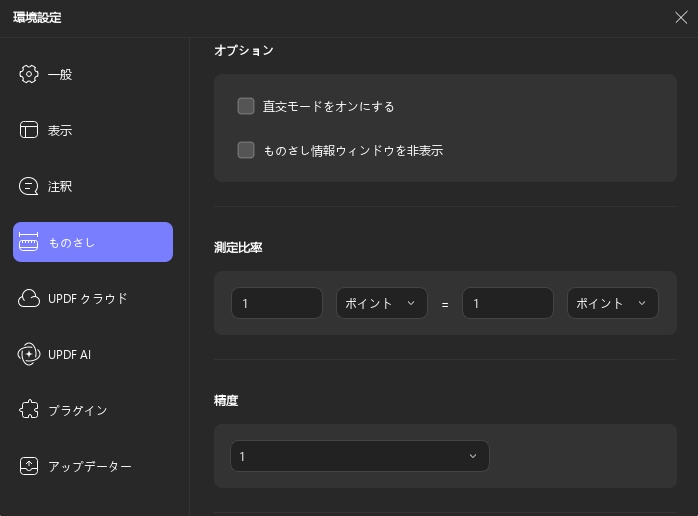The image size is (698, 516).
Task: Open the アップデーター tab
Action: (93, 466)
